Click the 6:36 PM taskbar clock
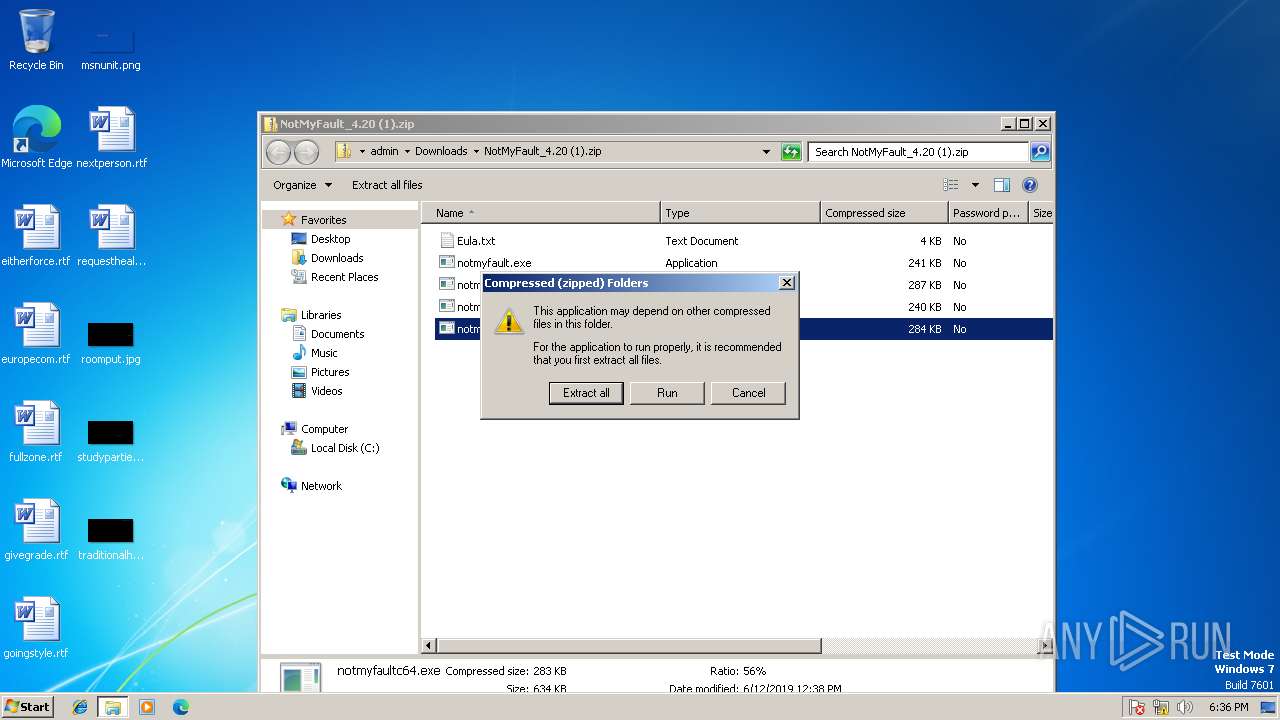The height and width of the screenshot is (720, 1280). click(x=1228, y=707)
